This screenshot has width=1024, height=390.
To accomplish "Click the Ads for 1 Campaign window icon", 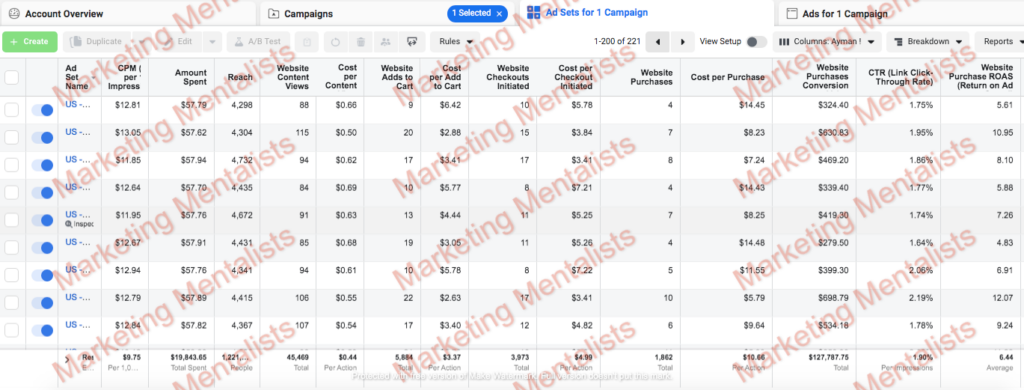I will pyautogui.click(x=792, y=14).
